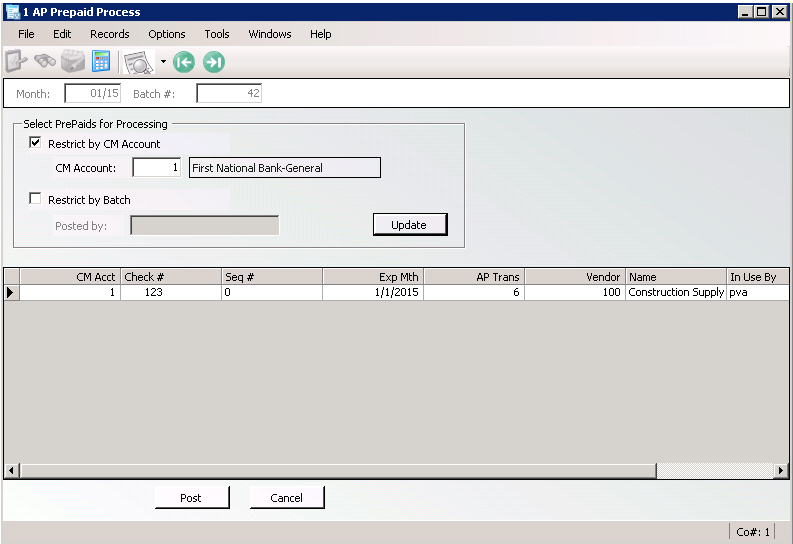Click the In Use By column header
Viewport: 793px width, 544px height.
(758, 277)
